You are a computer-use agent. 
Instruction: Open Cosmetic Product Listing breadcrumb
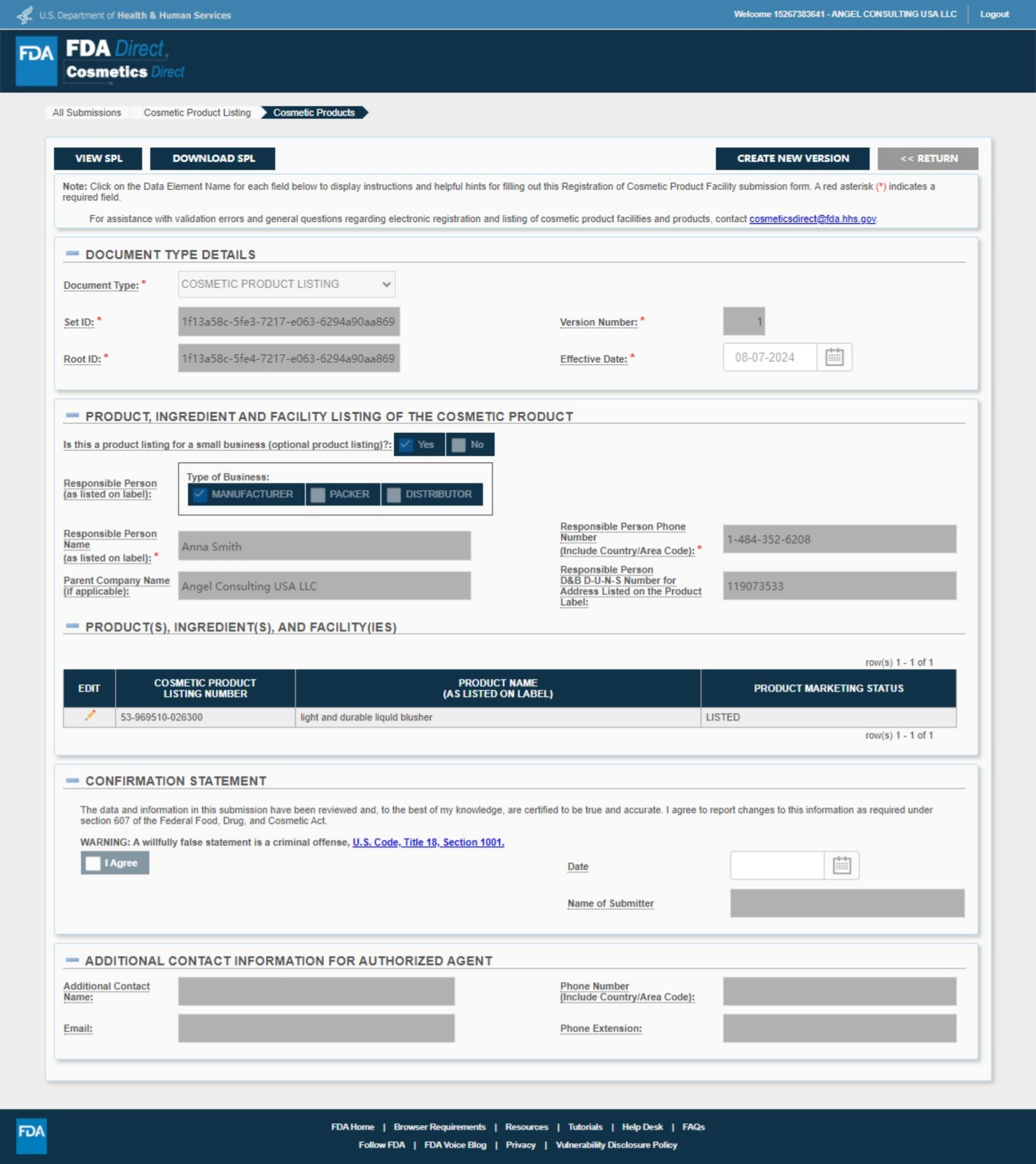[x=197, y=113]
